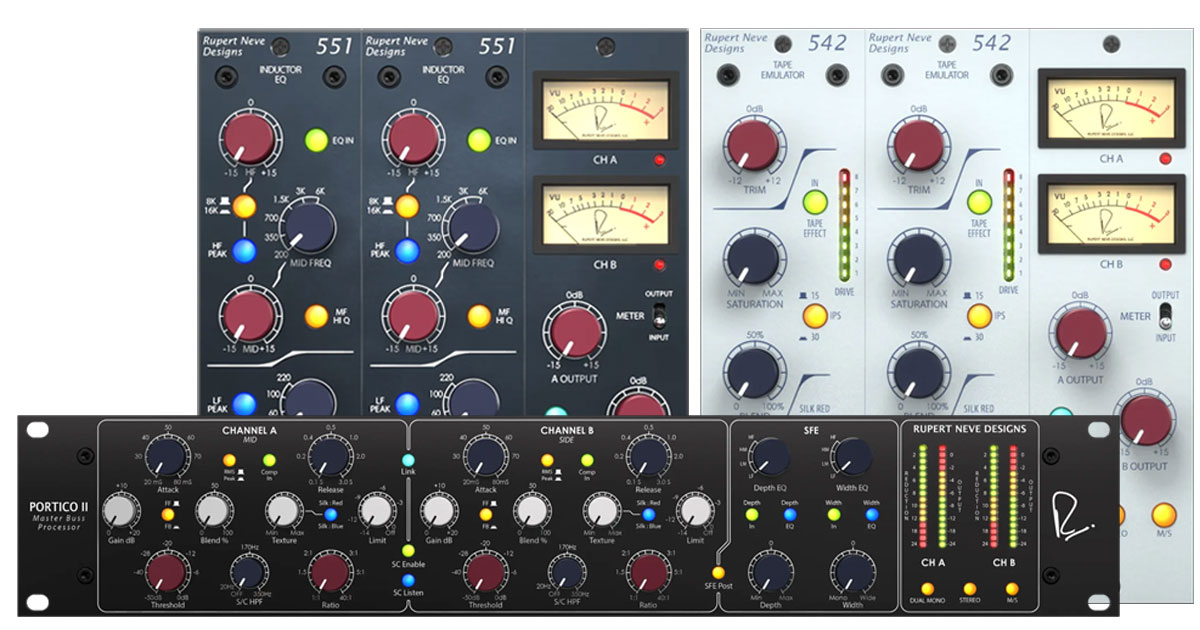Adjust Channel A Limit knob
This screenshot has height=630, width=1200.
pyautogui.click(x=377, y=513)
